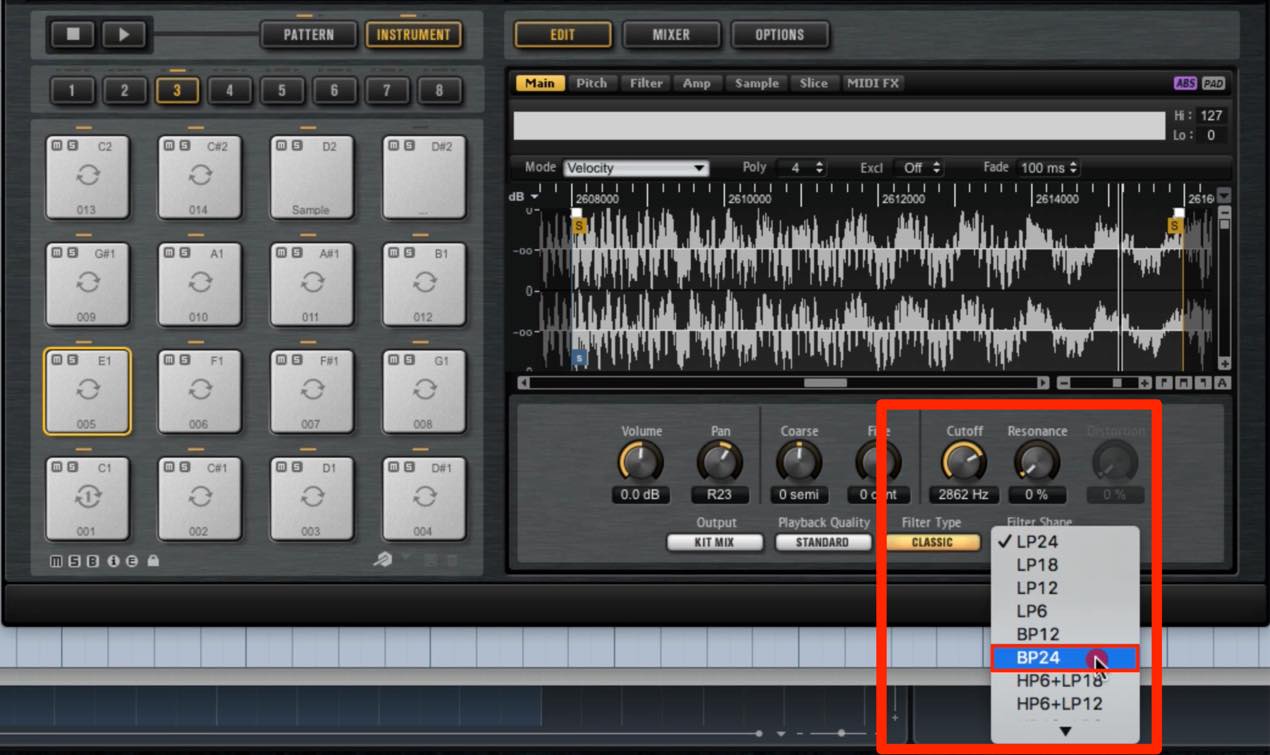Open the MIDI FX tab
Viewport: 1270px width, 755px height.
(x=872, y=83)
